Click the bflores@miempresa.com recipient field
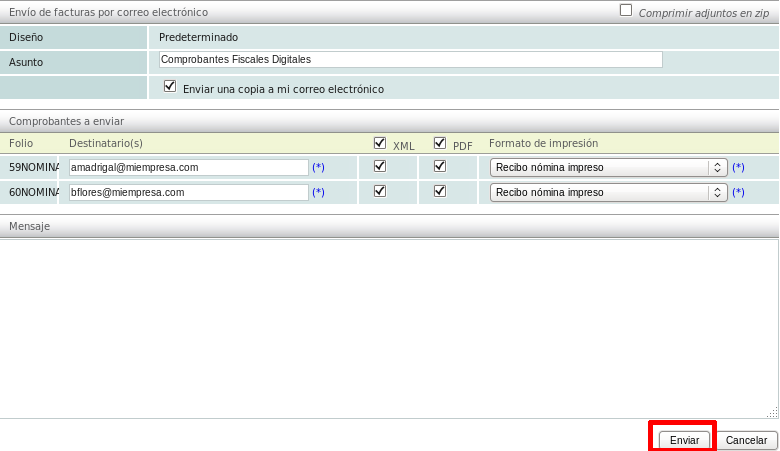This screenshot has width=780, height=451. coord(188,192)
